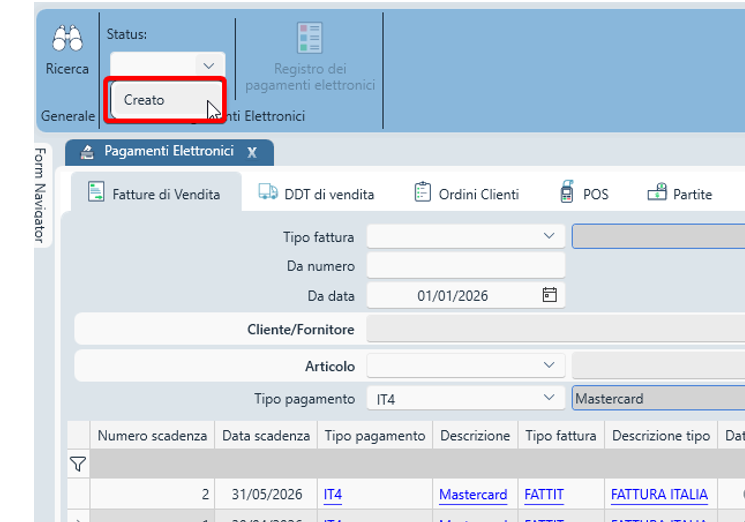Click the grid filter funnel icon
The image size is (745, 522).
click(78, 464)
